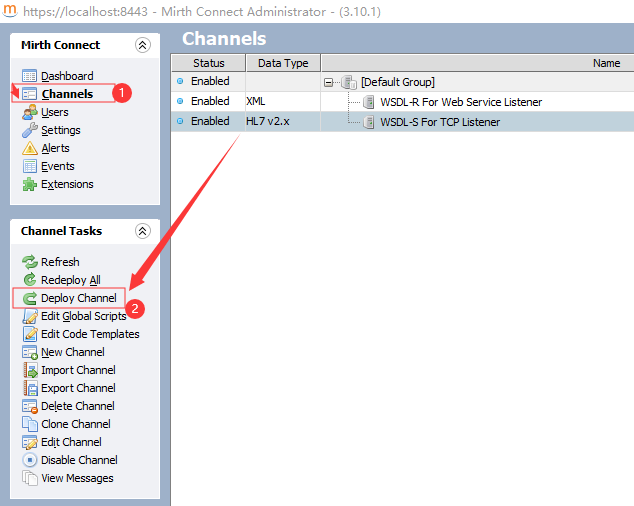Create a New Channel
The image size is (634, 506).
pyautogui.click(x=73, y=352)
